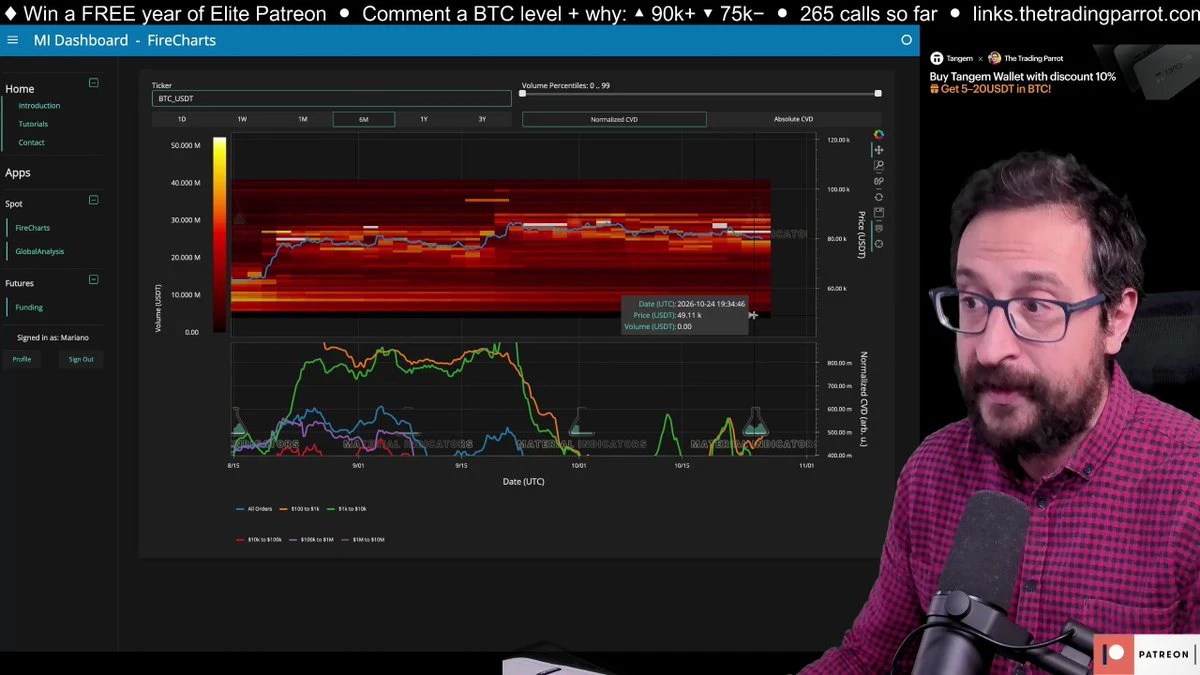Click the crosshair tool at toolbar bottom
This screenshot has width=1200, height=675.
tap(879, 244)
